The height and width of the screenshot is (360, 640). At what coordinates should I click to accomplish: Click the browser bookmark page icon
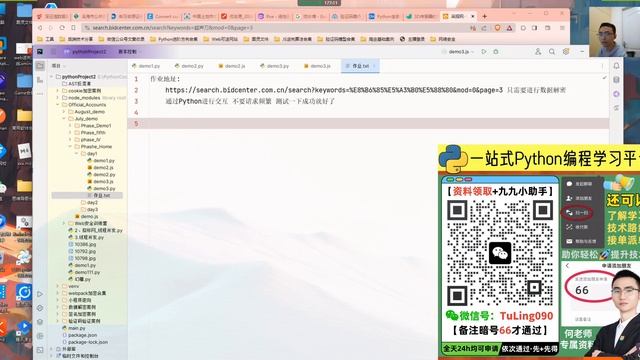coord(73,28)
